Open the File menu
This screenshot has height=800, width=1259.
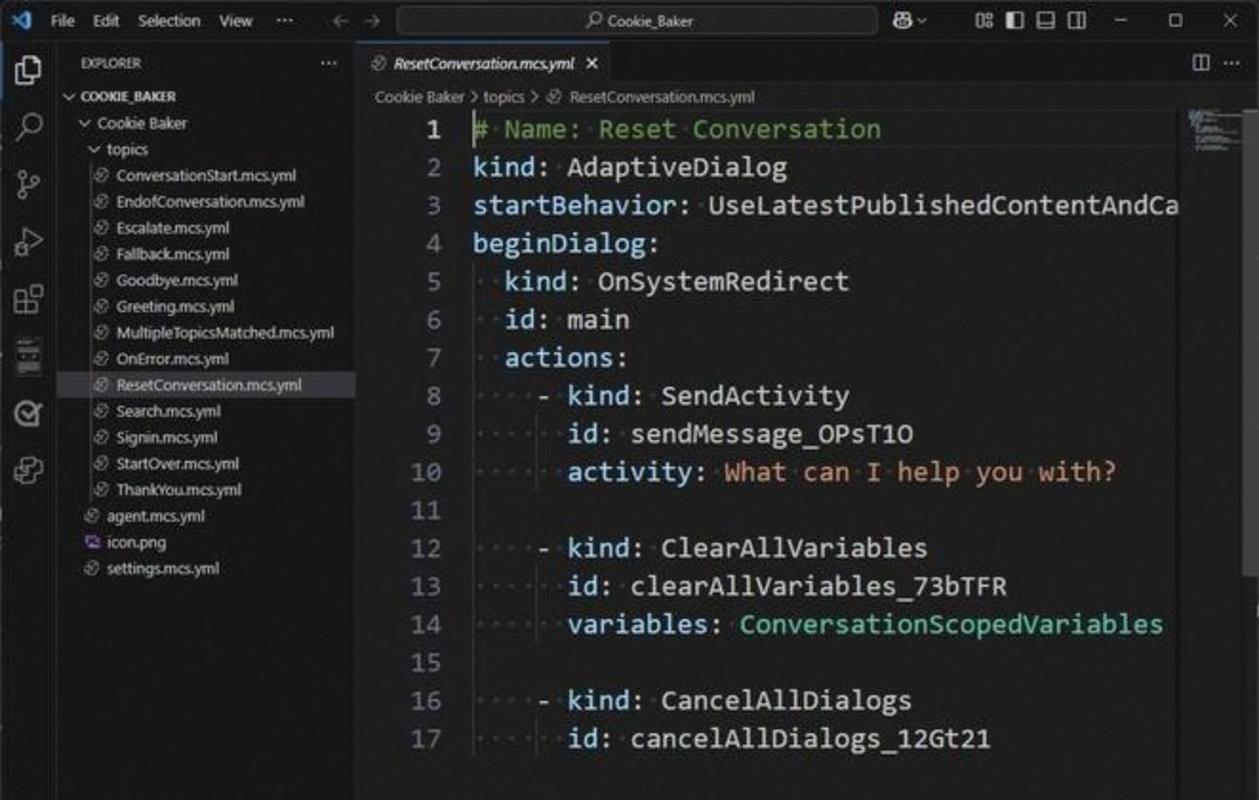[63, 21]
